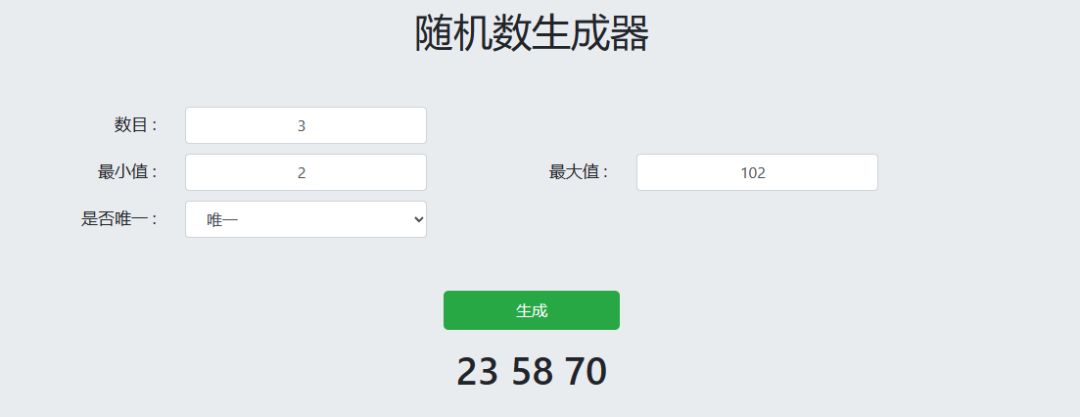The width and height of the screenshot is (1080, 417).
Task: Click the generated number 70
Action: pos(586,372)
